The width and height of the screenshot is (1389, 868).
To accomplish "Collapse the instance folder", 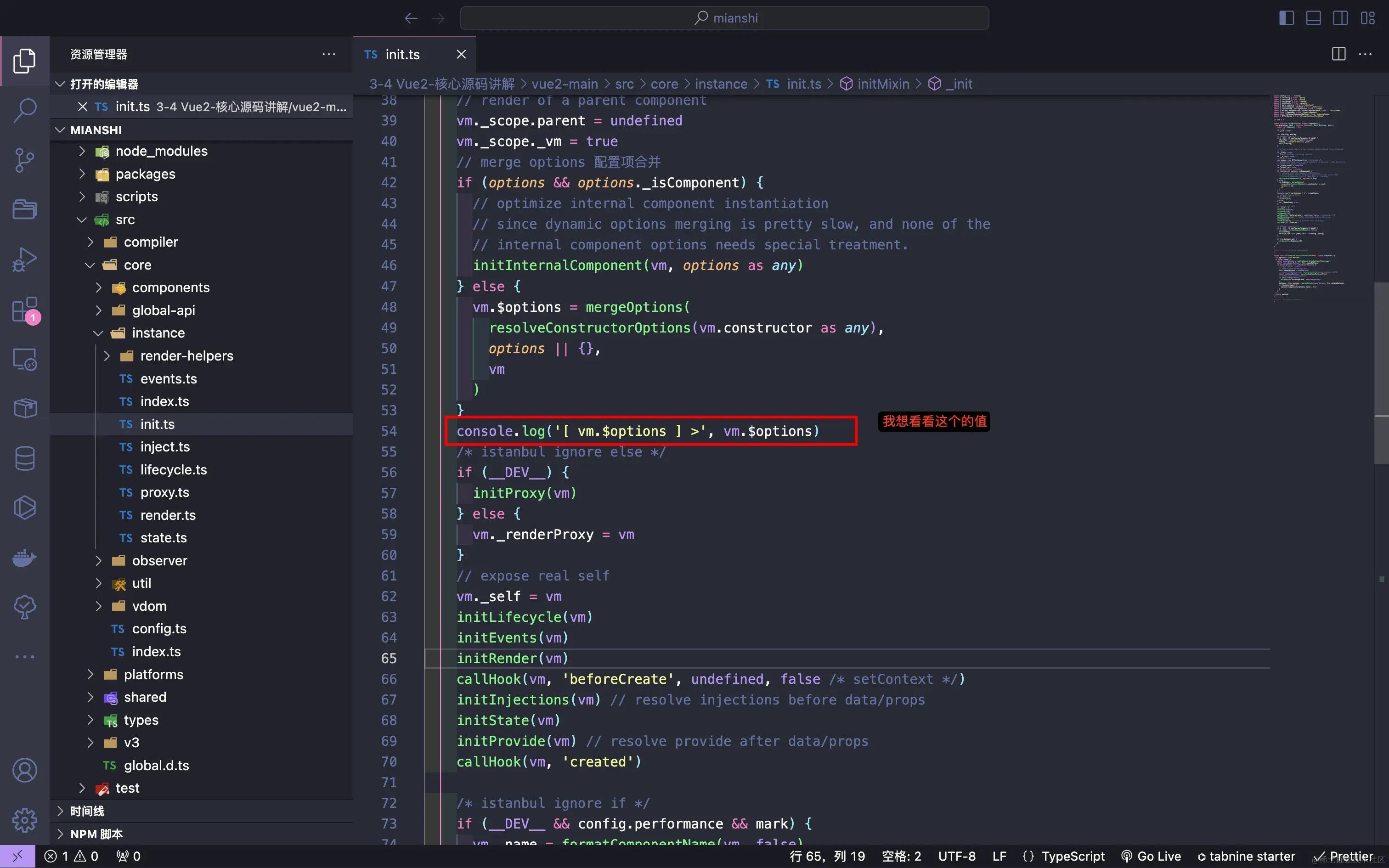I will (158, 333).
